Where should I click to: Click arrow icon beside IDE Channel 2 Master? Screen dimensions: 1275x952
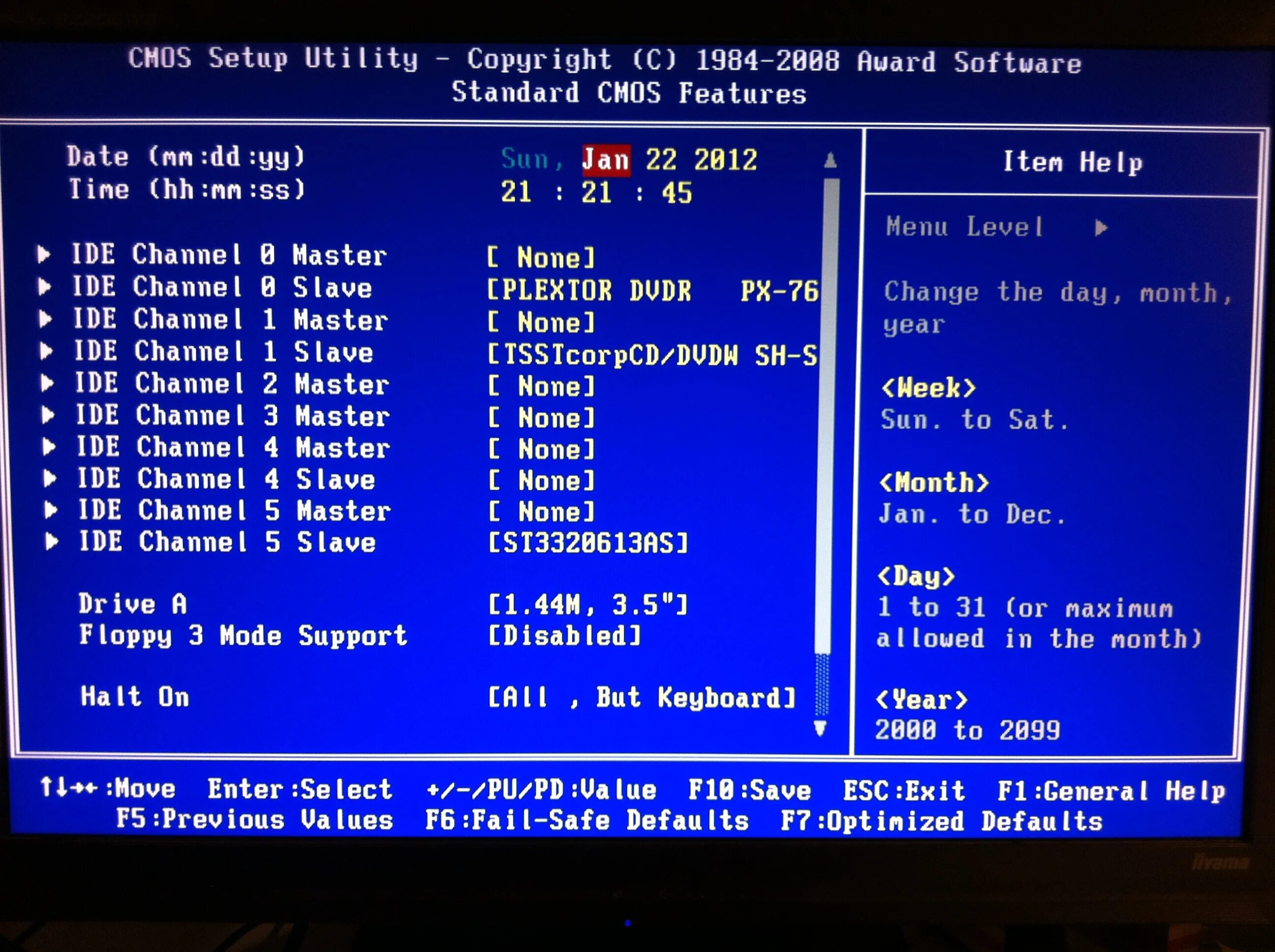tap(48, 383)
